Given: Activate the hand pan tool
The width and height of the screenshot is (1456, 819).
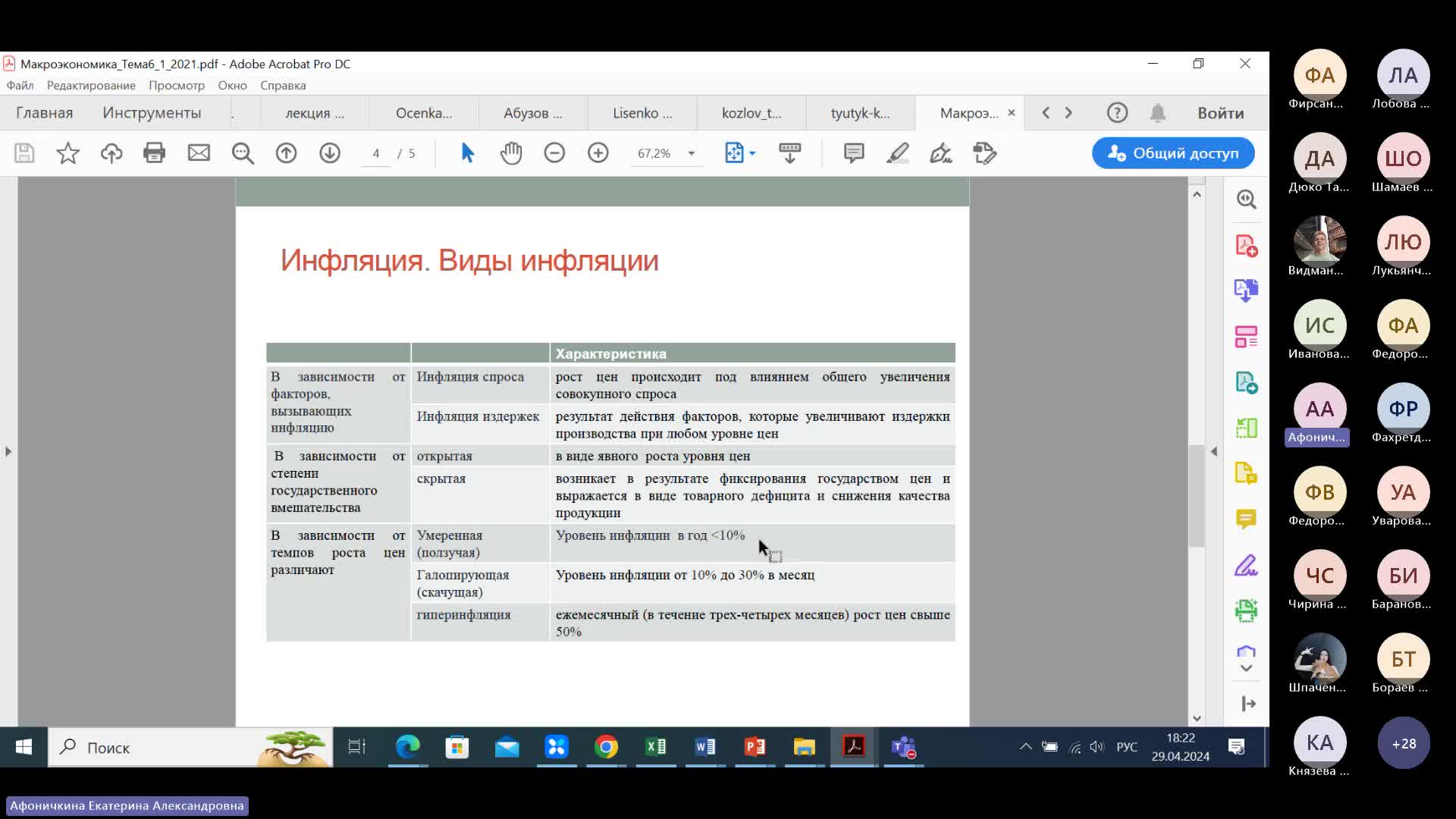Looking at the screenshot, I should [x=511, y=153].
